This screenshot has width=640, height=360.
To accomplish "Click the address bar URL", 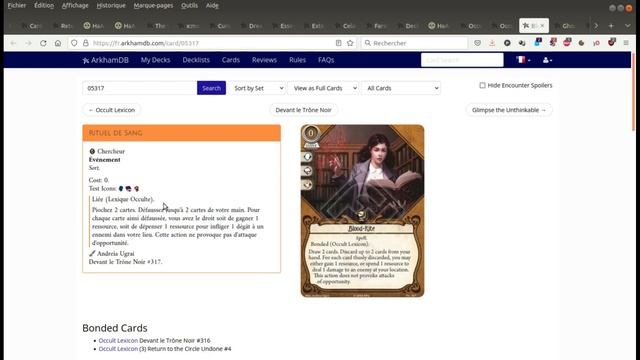I will 146,43.
